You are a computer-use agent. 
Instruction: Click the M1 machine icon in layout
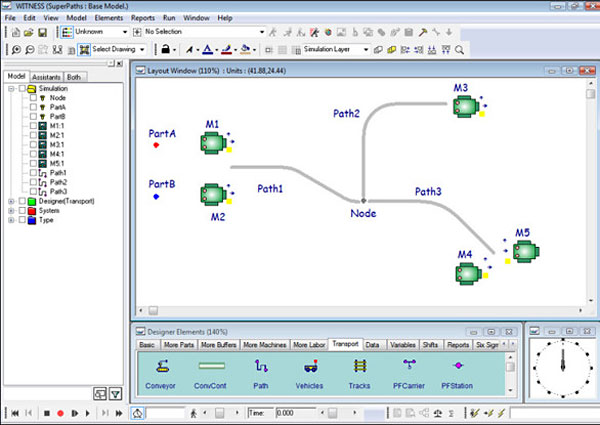click(213, 143)
